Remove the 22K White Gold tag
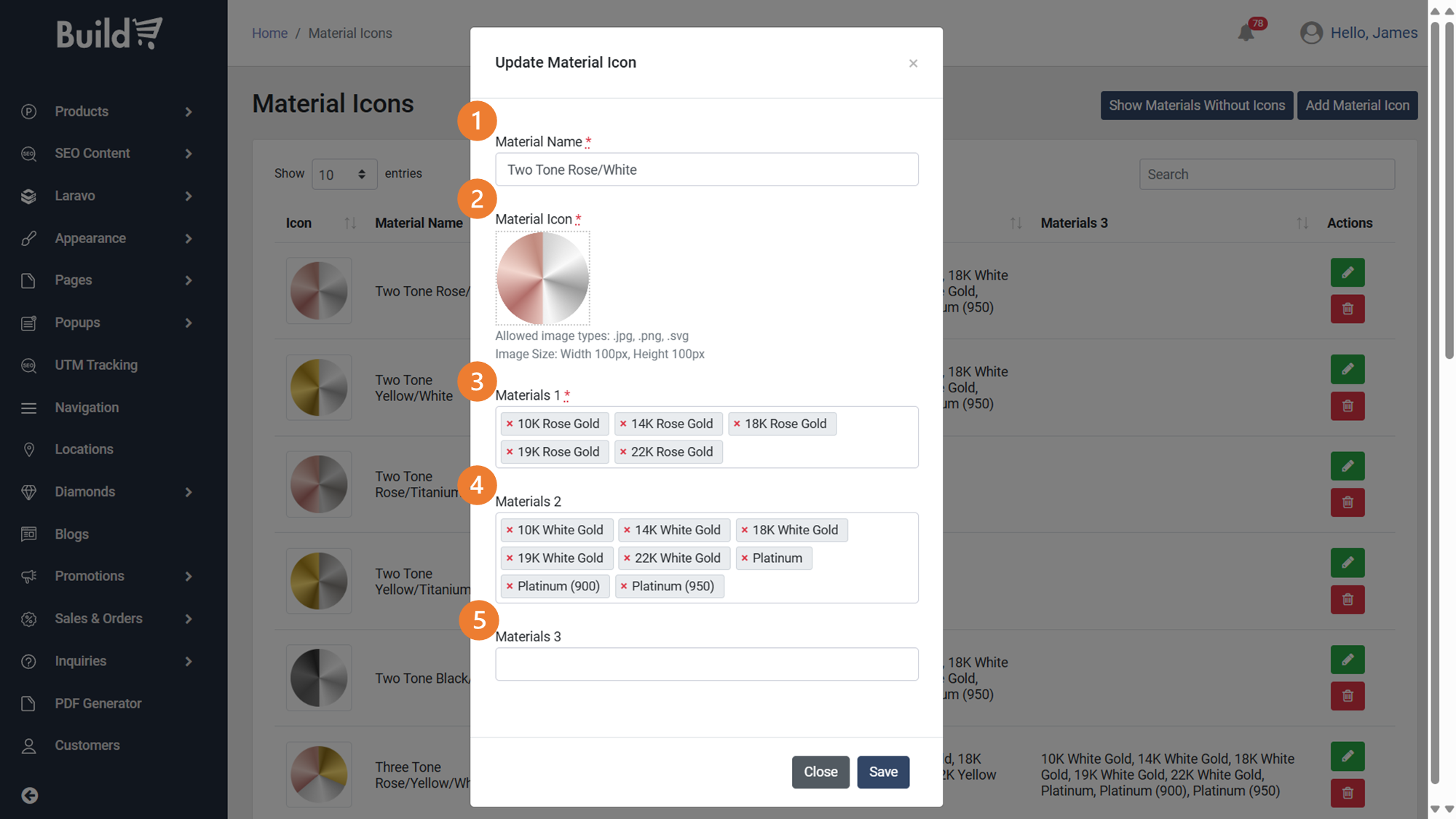 coord(627,558)
